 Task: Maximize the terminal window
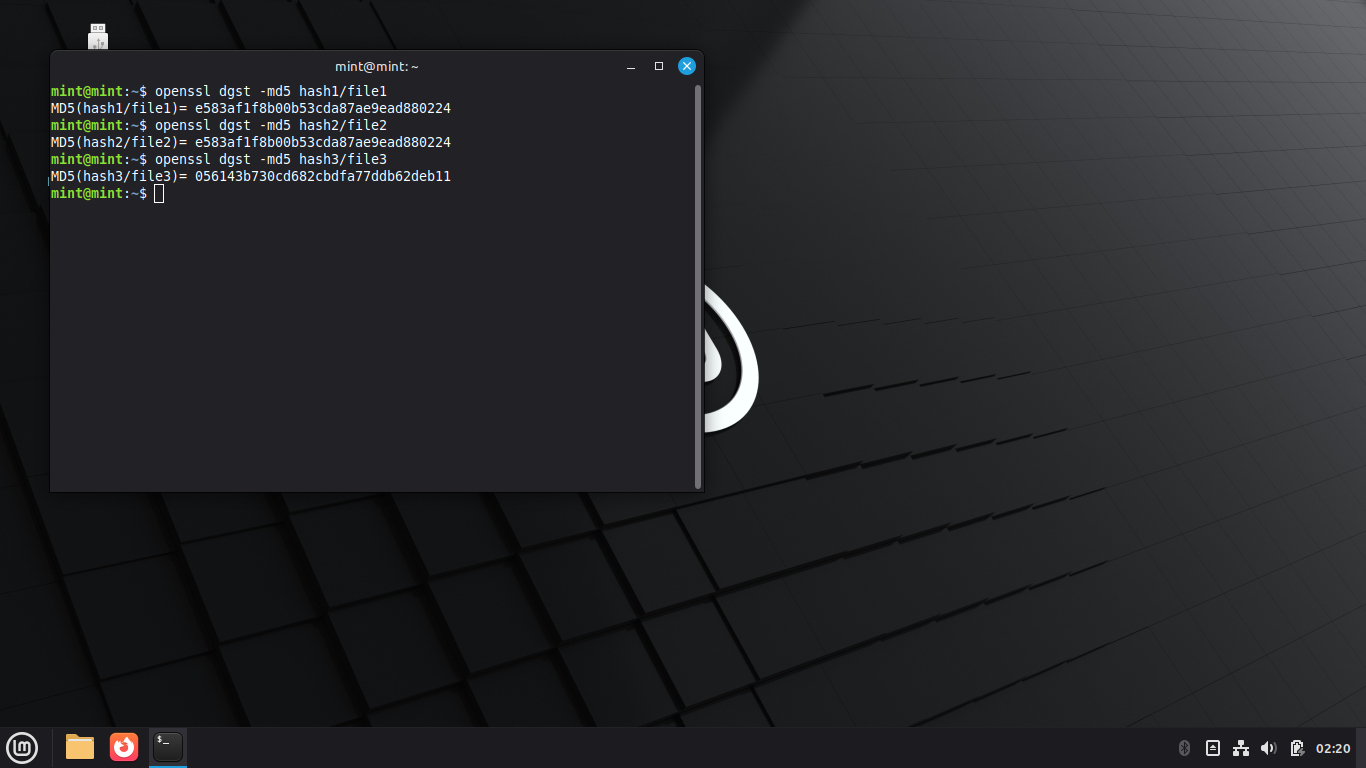tap(659, 66)
